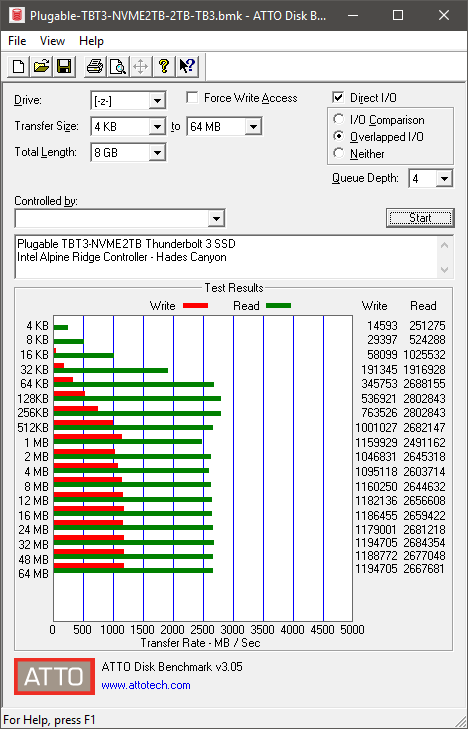Click the 128KB green read bar
468x729 pixels.
(x=137, y=399)
